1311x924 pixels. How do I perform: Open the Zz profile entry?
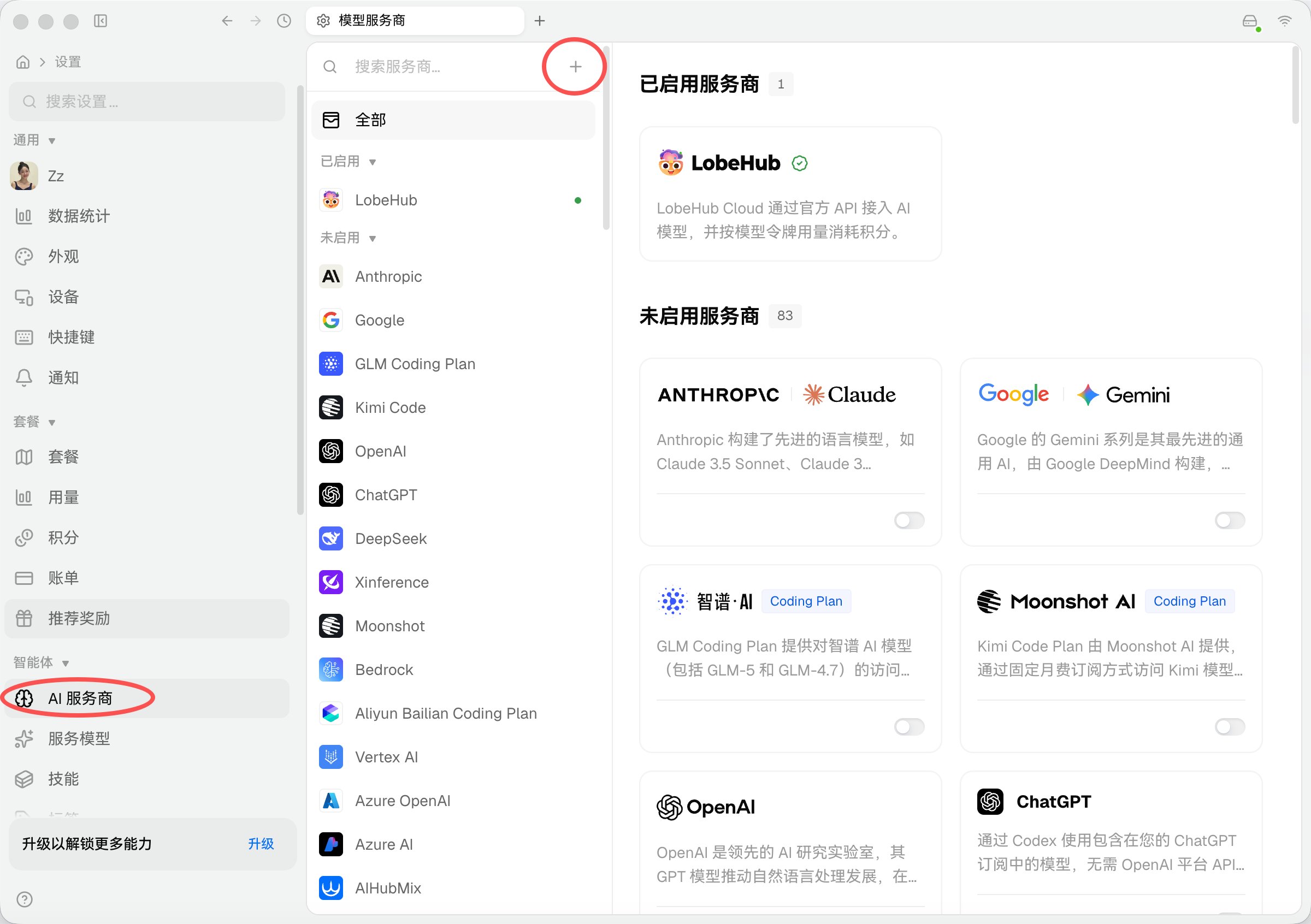pos(147,176)
